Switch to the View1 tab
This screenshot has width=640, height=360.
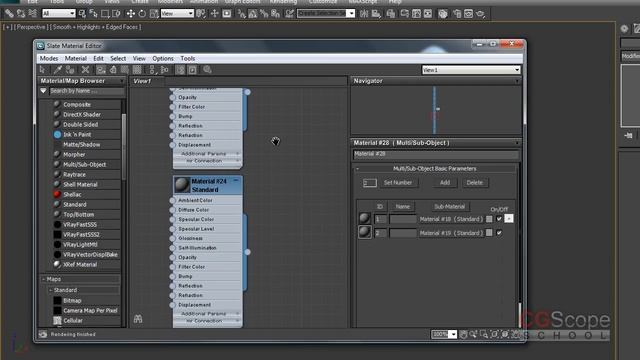coord(142,81)
